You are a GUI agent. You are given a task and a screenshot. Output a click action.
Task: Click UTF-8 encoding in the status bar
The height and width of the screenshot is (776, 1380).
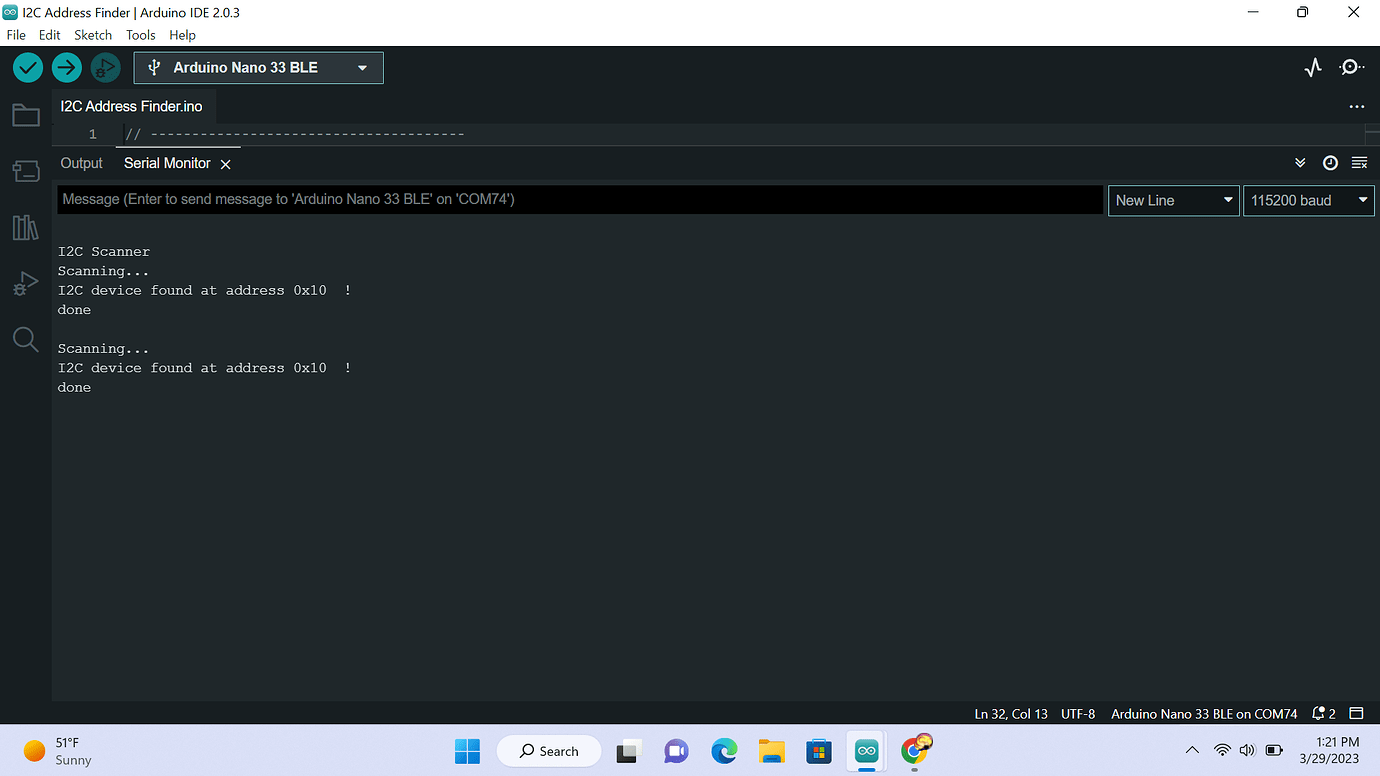click(x=1078, y=713)
